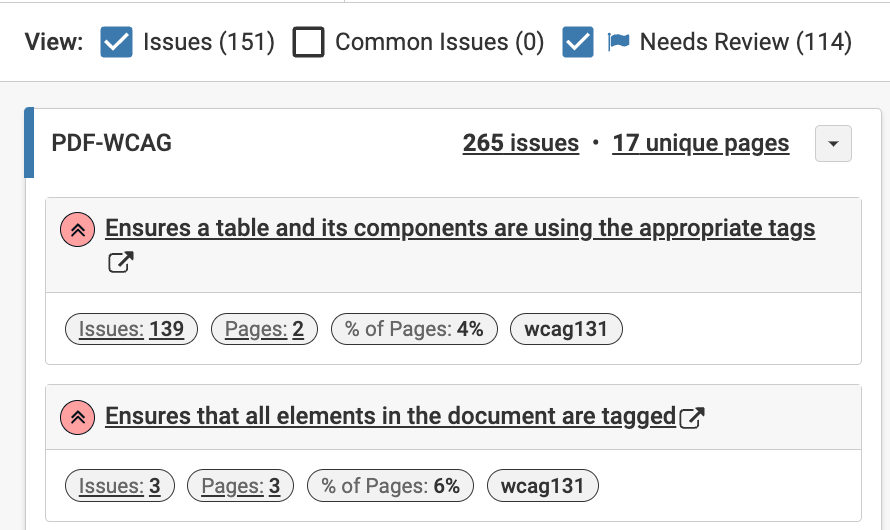Uncheck the Issues (151) checkbox
Viewport: 890px width, 530px height.
click(117, 42)
